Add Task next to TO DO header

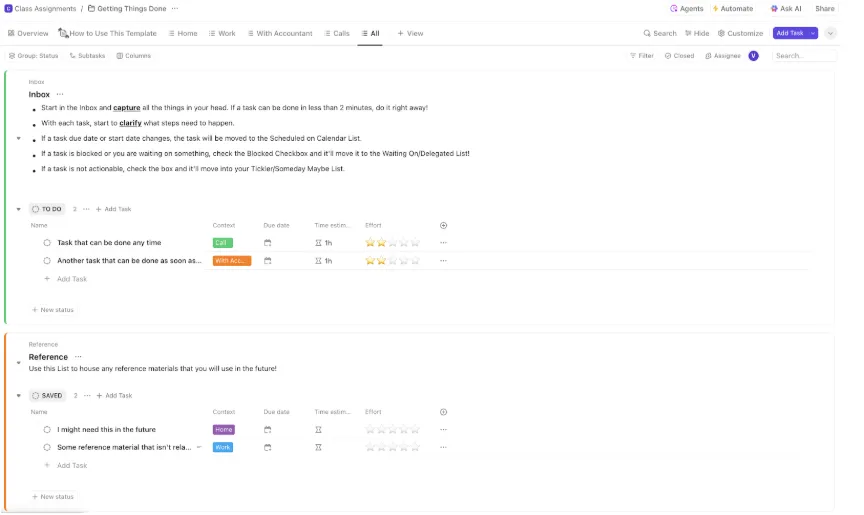(x=114, y=209)
